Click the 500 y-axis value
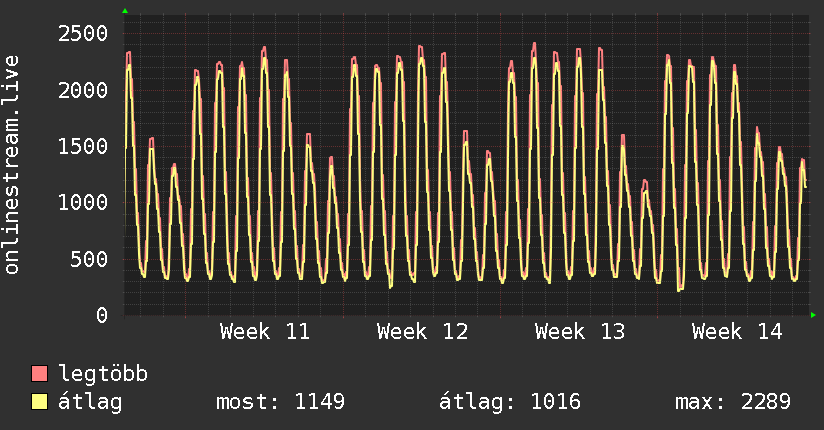This screenshot has width=824, height=430. (87, 260)
